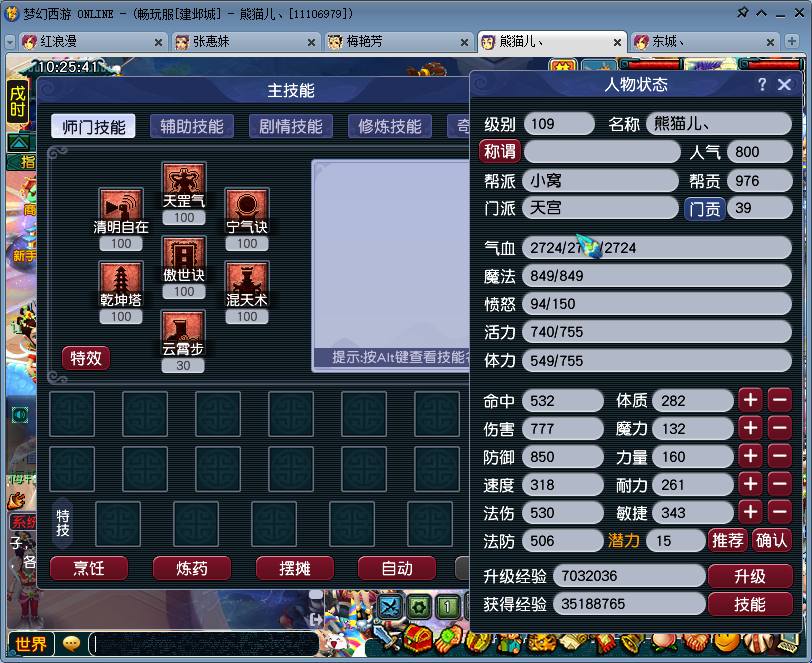Click the empty 称谓 title field
Screen dimensions: 812x663
coord(602,152)
